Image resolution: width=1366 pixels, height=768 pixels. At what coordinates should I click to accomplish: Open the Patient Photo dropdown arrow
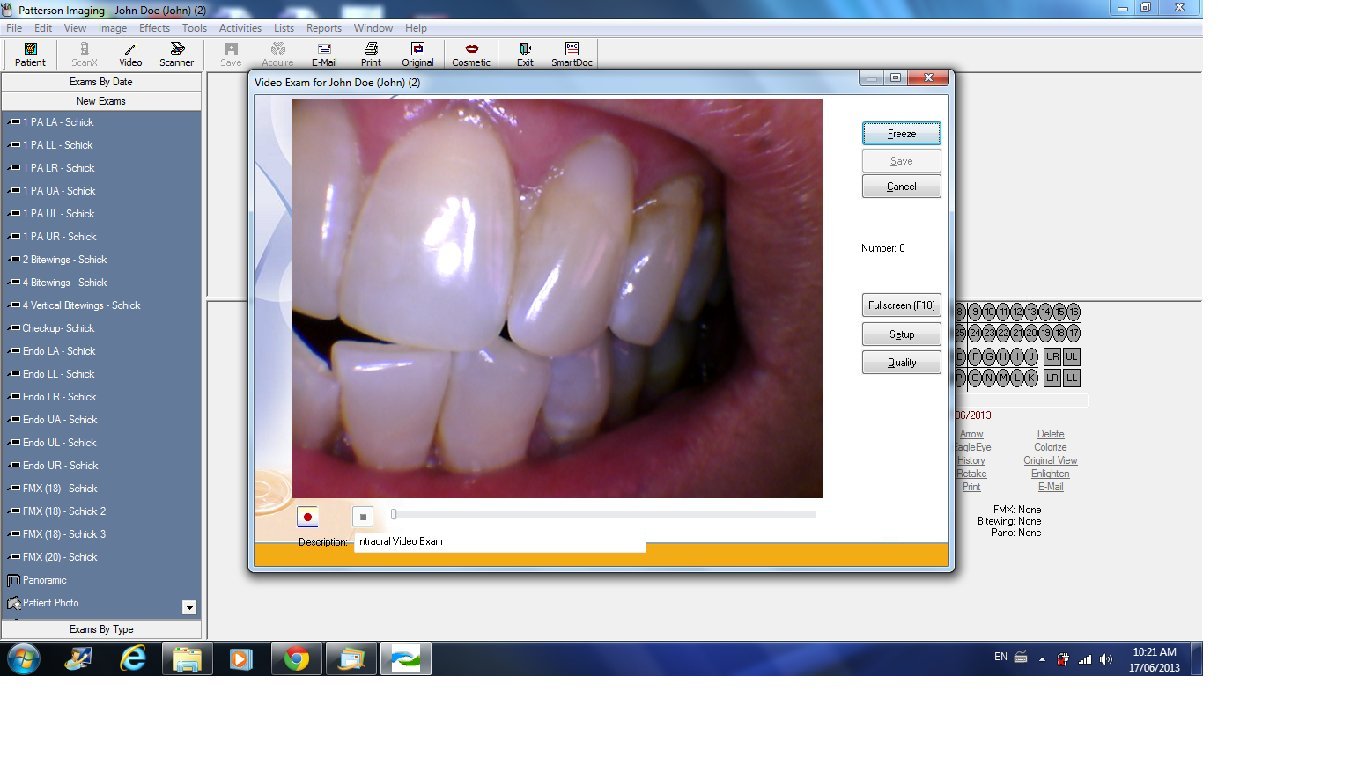click(x=188, y=606)
